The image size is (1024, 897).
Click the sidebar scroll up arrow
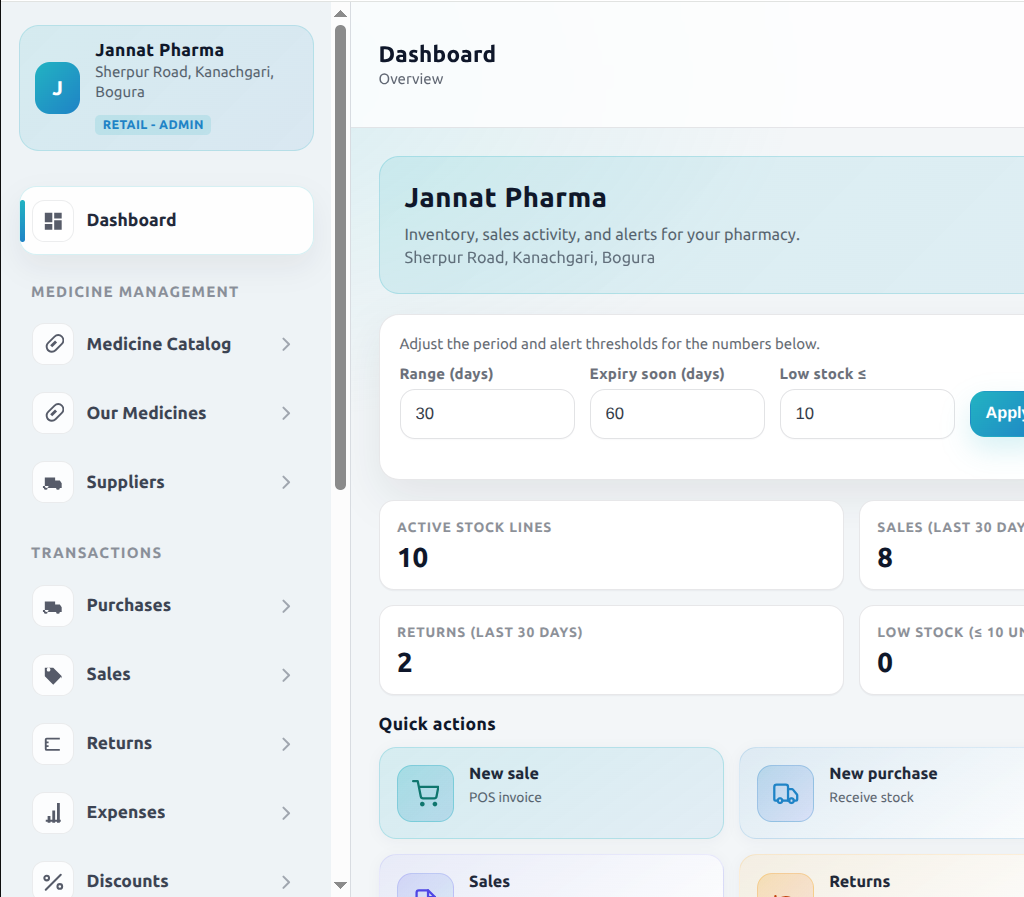tap(340, 13)
